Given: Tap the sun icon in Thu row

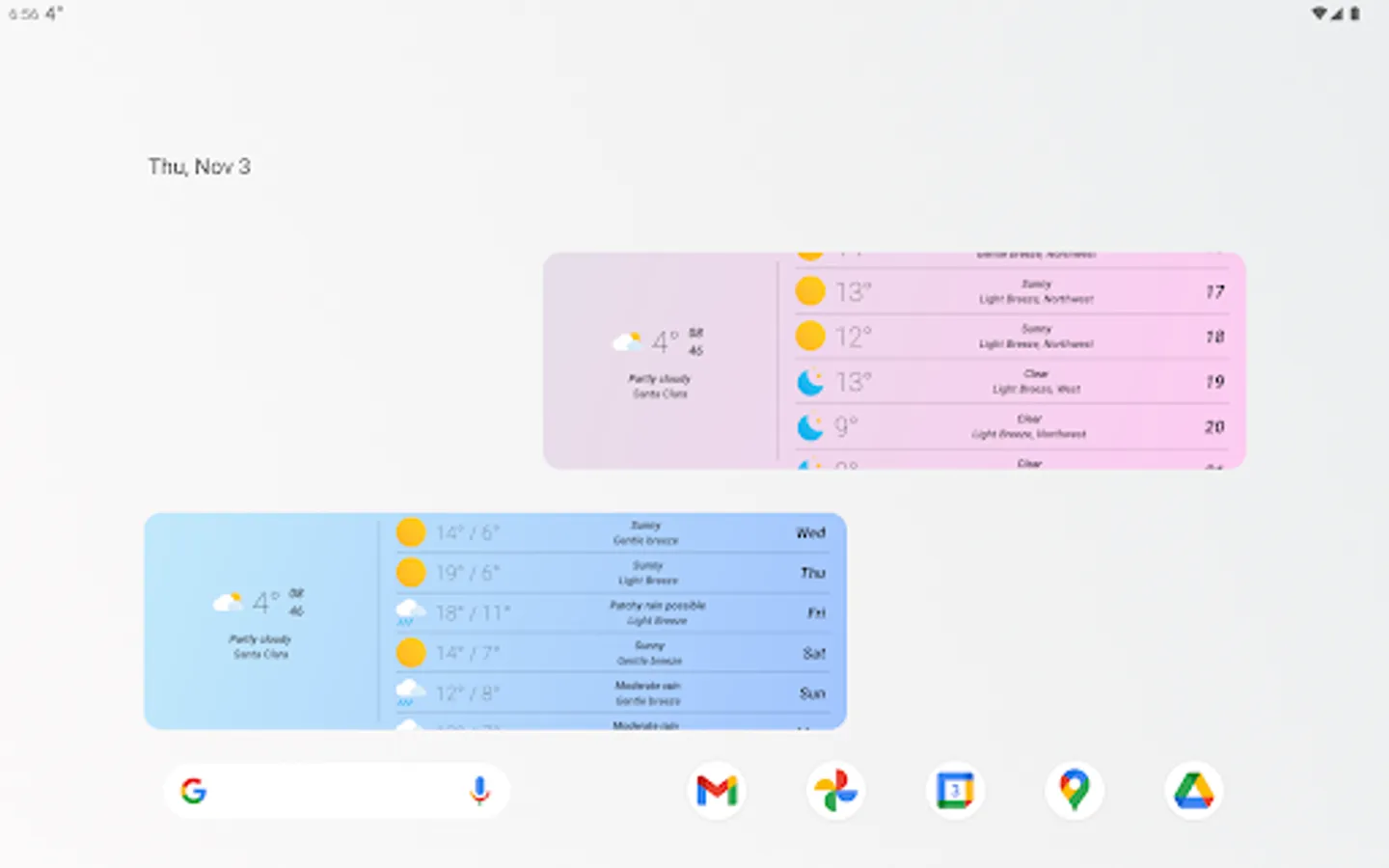Looking at the screenshot, I should click(x=411, y=573).
